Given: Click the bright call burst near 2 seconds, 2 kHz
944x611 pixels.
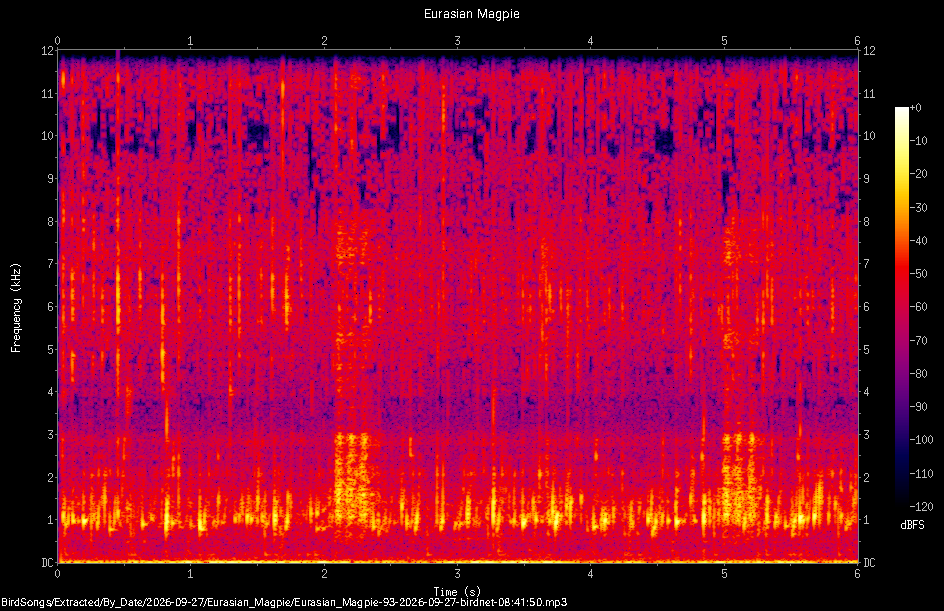Looking at the screenshot, I should (x=352, y=479).
